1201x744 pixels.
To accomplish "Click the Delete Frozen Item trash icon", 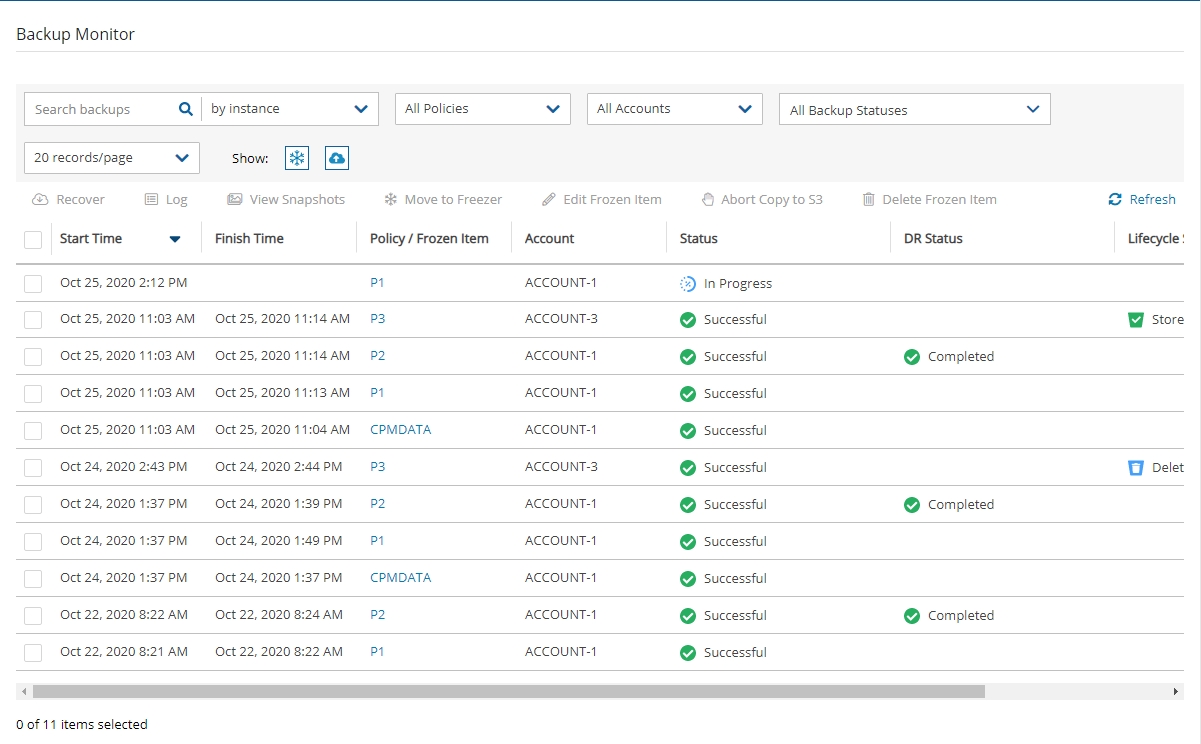I will [x=869, y=200].
